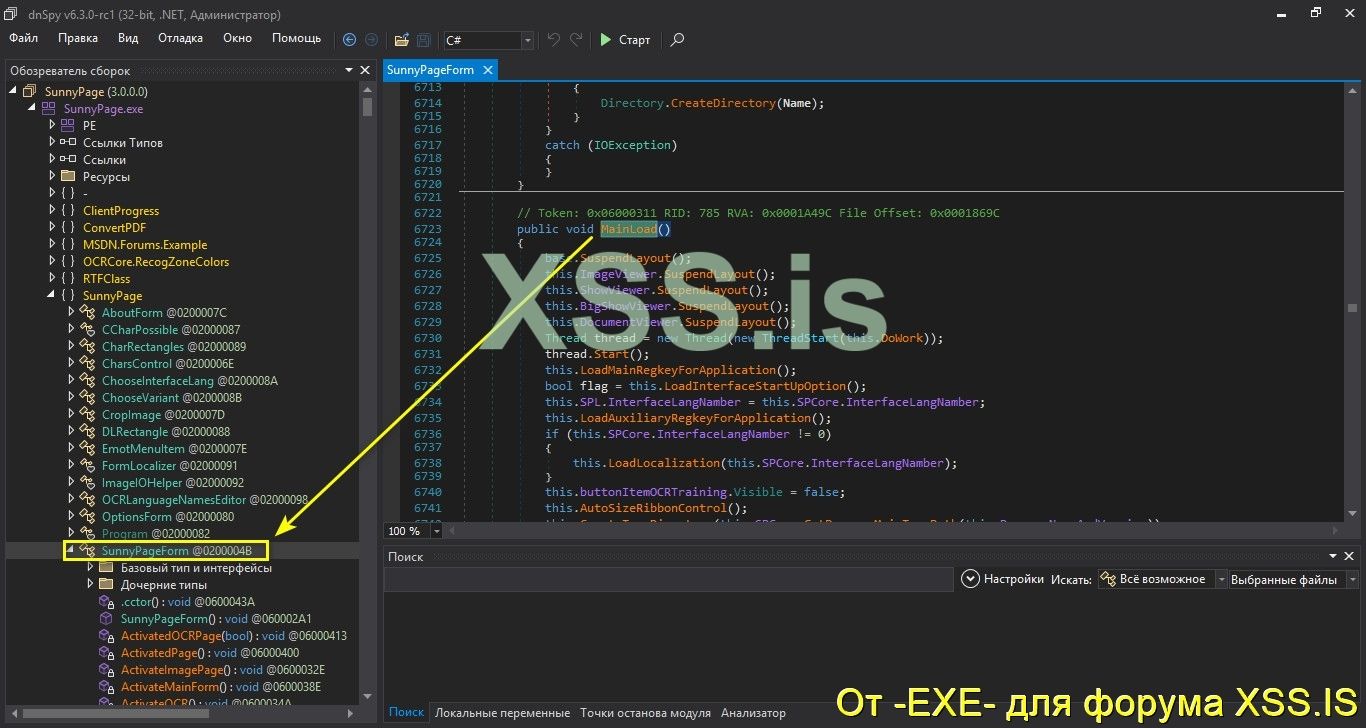This screenshot has width=1366, height=728.
Task: Expand the Ресурсы tree node
Action: coord(52,176)
